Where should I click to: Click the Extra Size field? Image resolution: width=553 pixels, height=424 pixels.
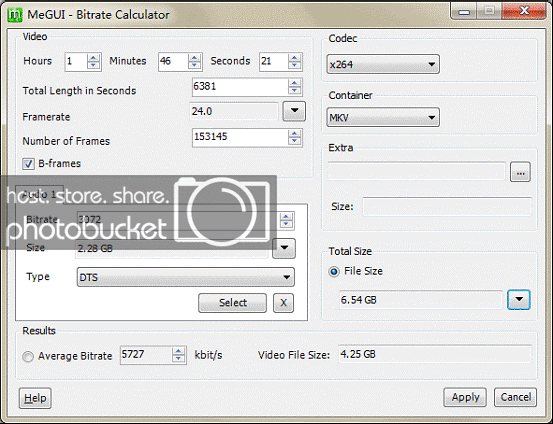pos(447,207)
